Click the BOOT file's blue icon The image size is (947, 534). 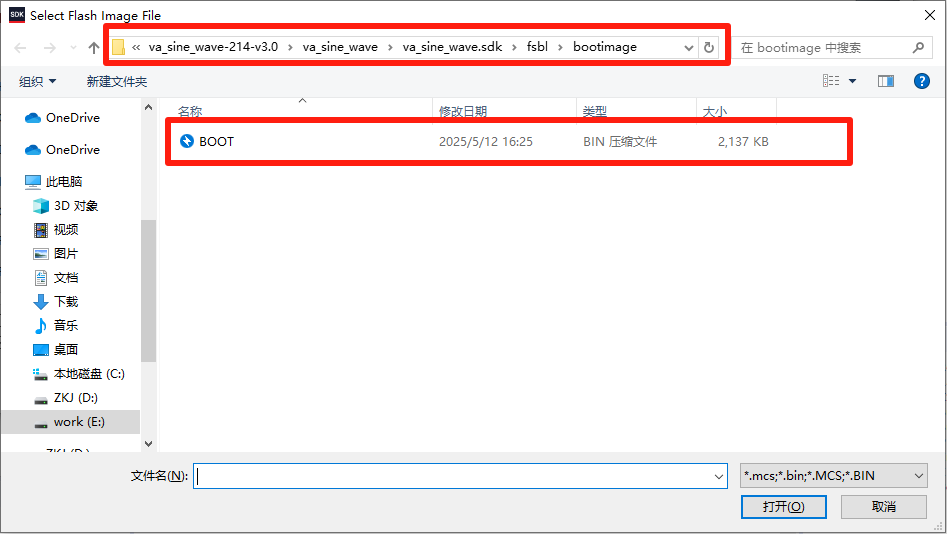pyautogui.click(x=187, y=141)
